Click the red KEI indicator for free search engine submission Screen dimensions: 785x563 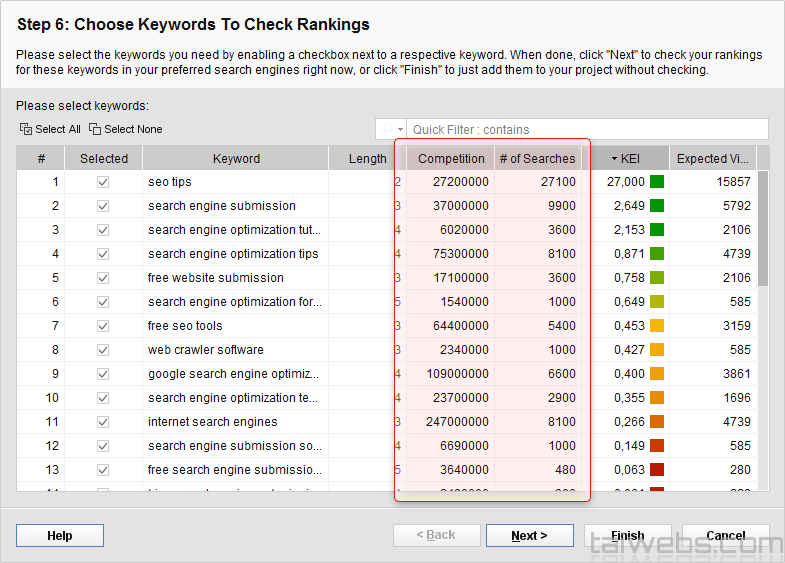coord(657,470)
